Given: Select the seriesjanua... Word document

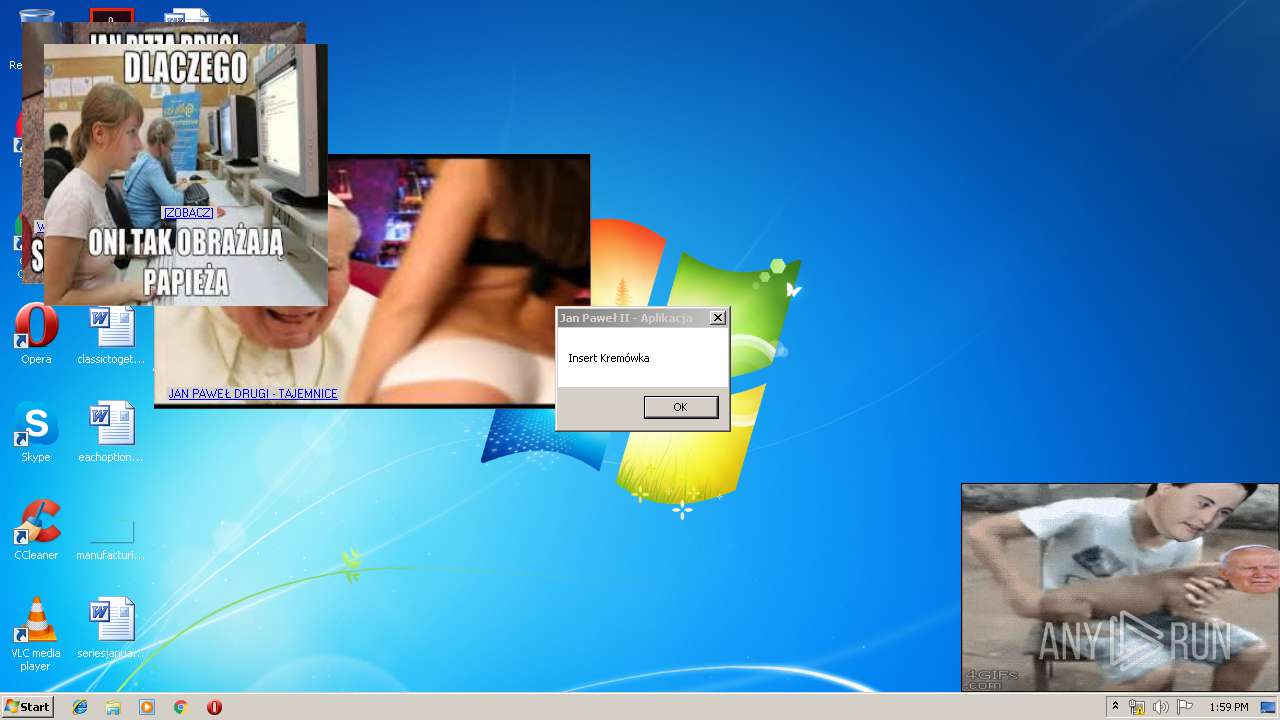Looking at the screenshot, I should pyautogui.click(x=111, y=629).
